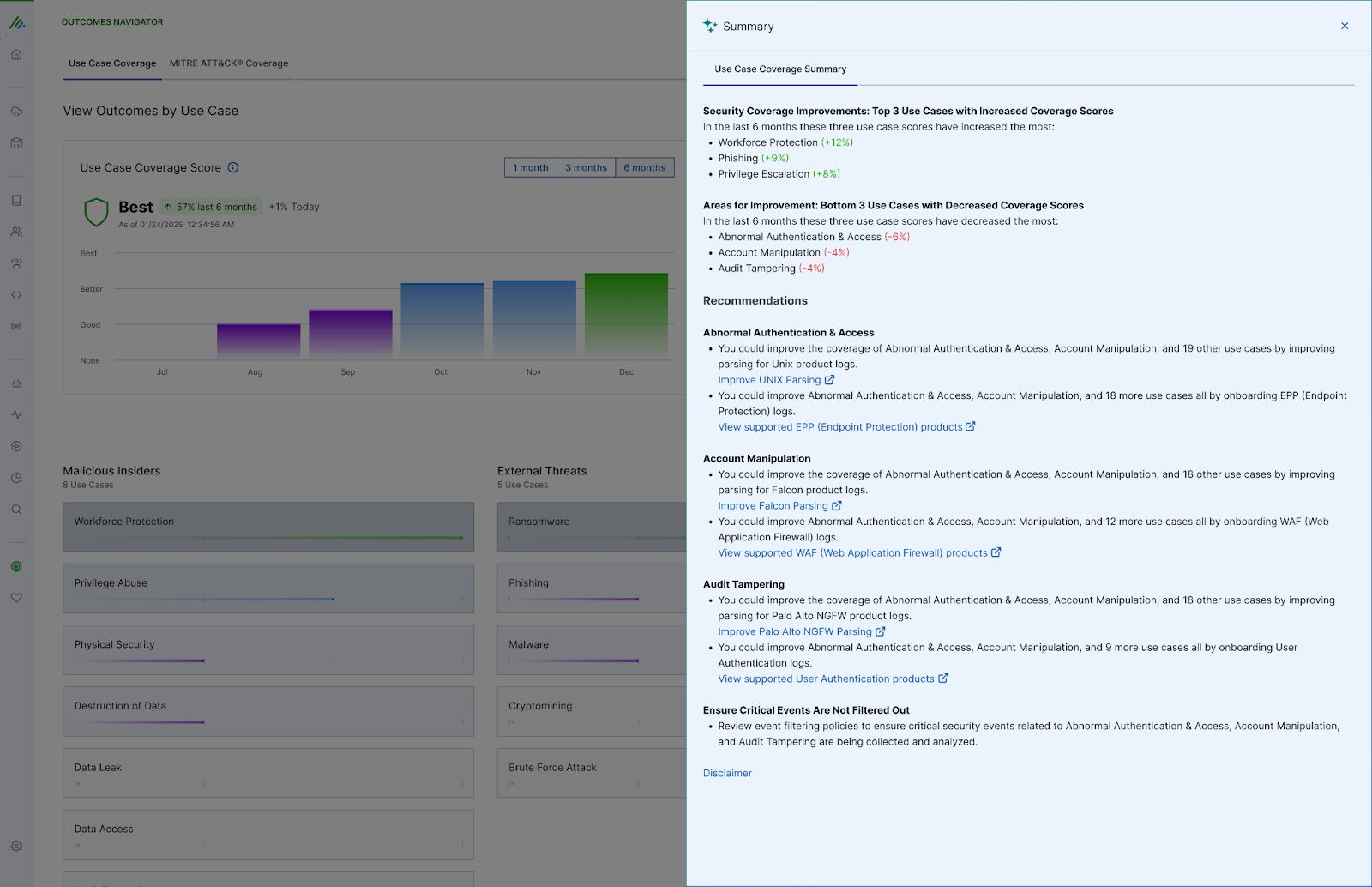The height and width of the screenshot is (887, 1372).
Task: Click the green December bar in the chart
Action: pyautogui.click(x=626, y=315)
